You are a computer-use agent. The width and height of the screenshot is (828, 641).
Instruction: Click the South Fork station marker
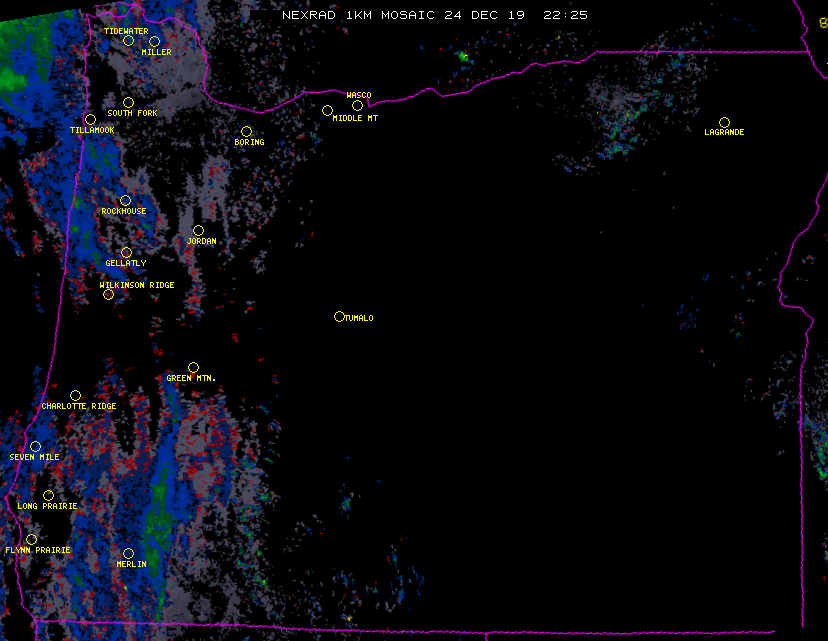pos(128,102)
